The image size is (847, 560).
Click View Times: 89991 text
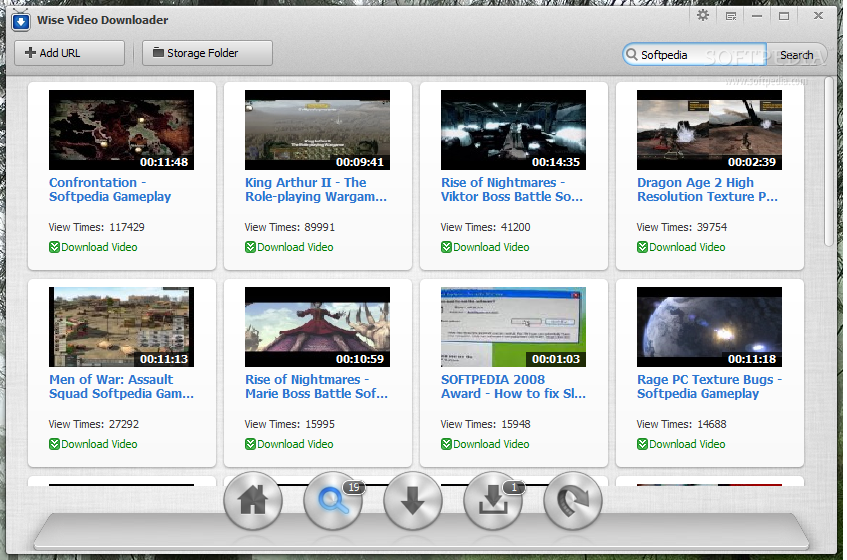coord(290,227)
